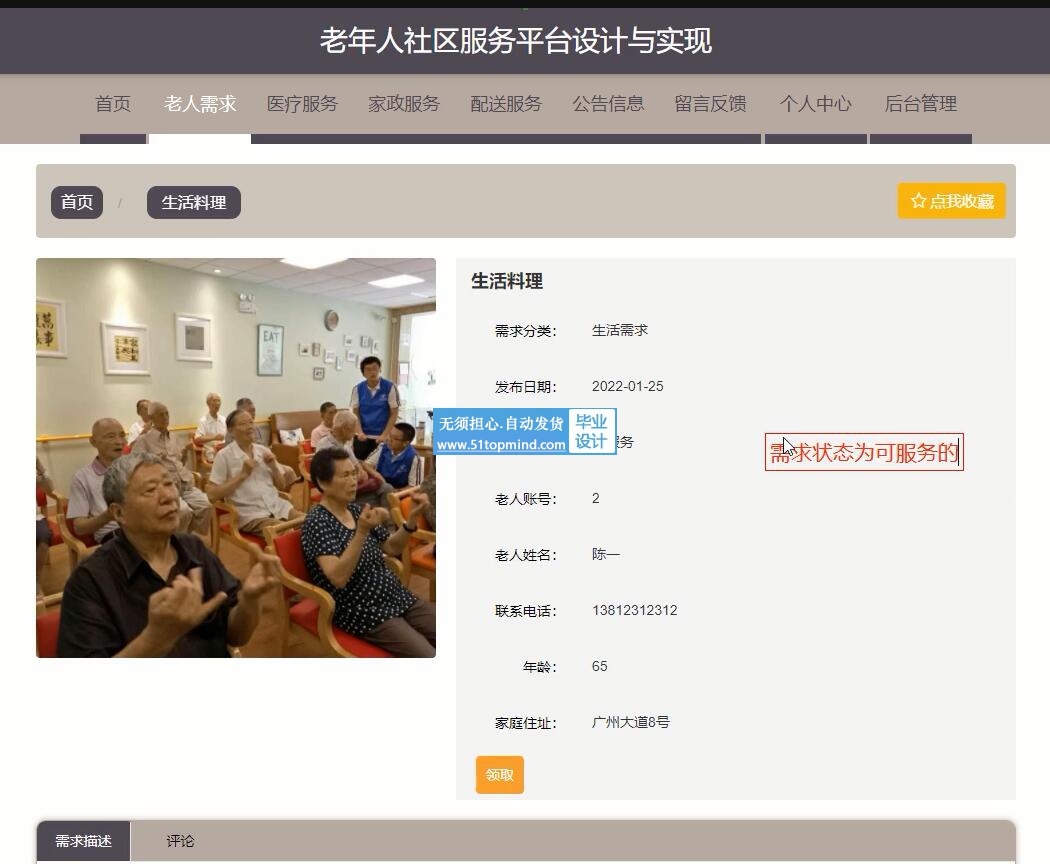This screenshot has width=1050, height=864.
Task: Open 公告信息 page
Action: click(x=608, y=104)
